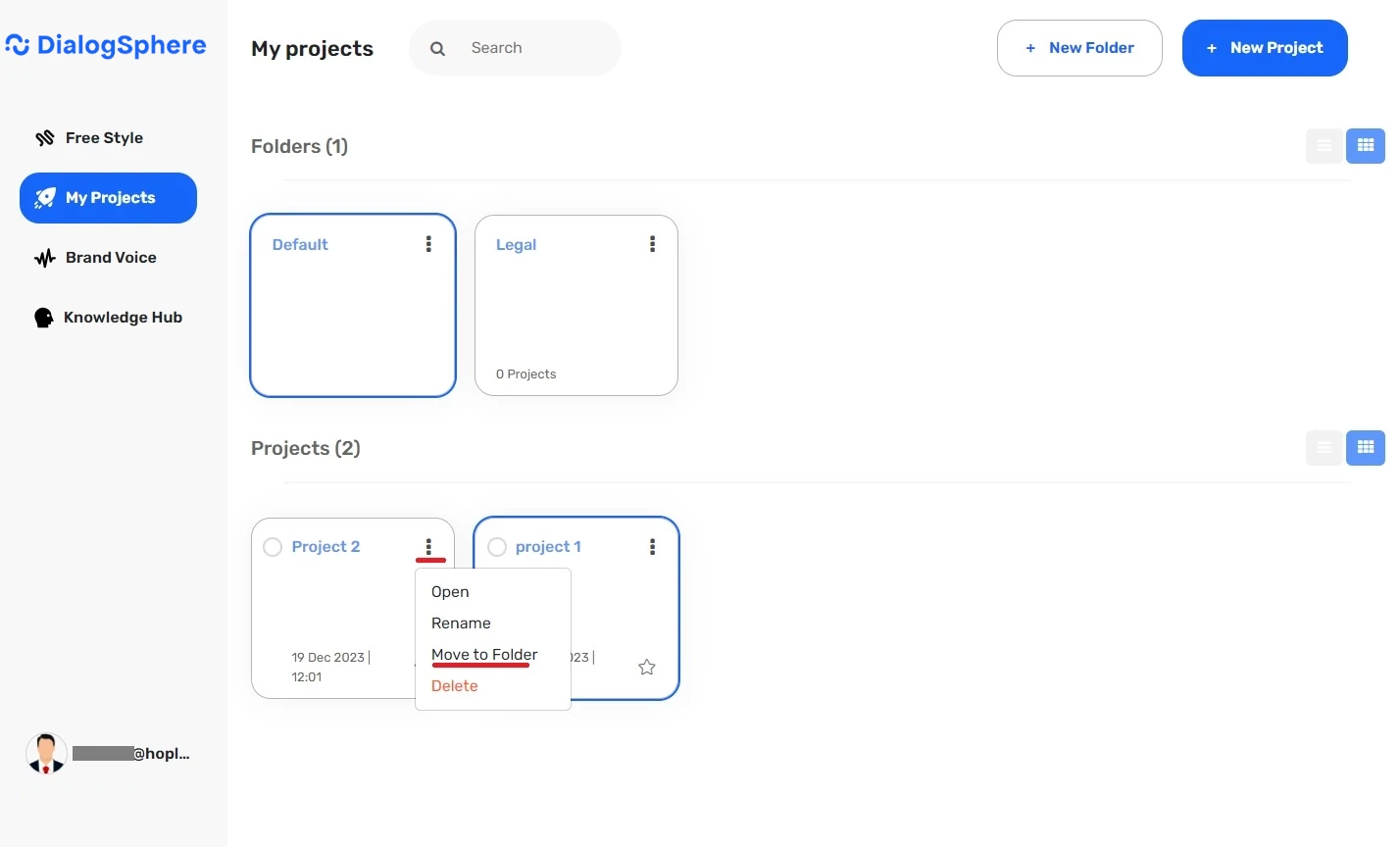Switch Projects section to grid view
Viewport: 1400px width, 847px height.
click(1366, 447)
